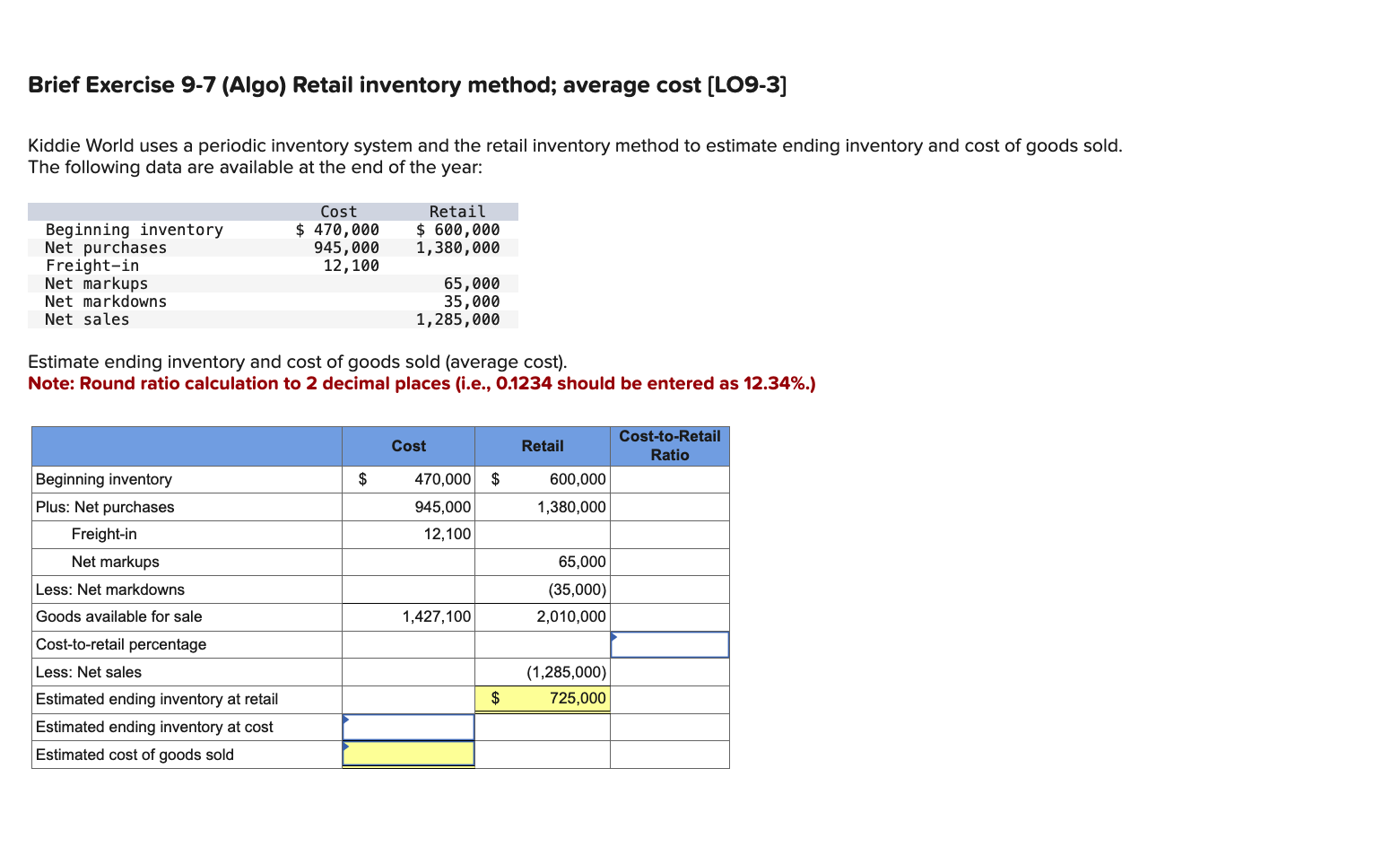Select the 'Less: Net sales' row label
This screenshot has width=1400, height=847.
[x=89, y=672]
